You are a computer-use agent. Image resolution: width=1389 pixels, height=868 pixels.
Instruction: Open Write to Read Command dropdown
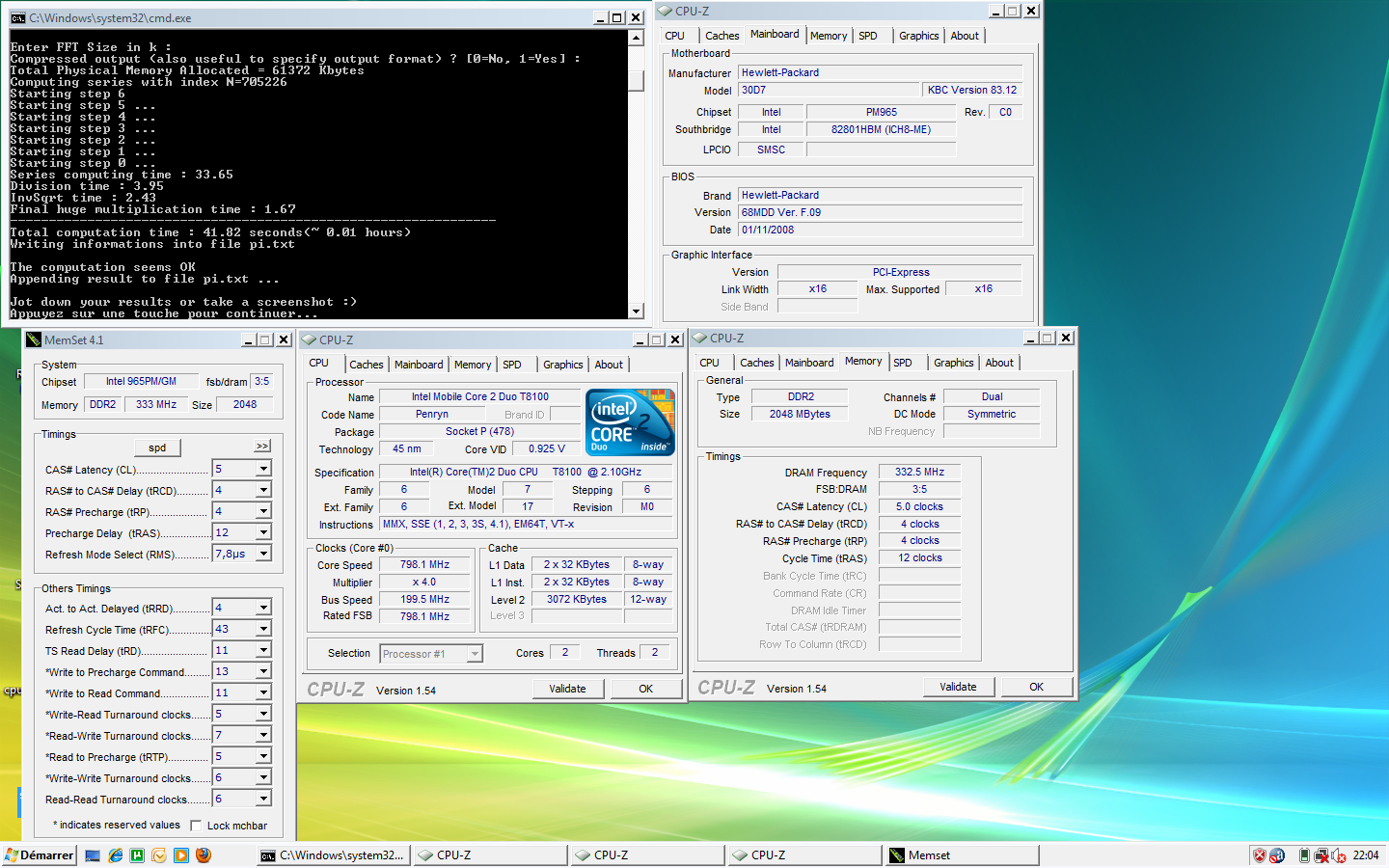point(263,692)
